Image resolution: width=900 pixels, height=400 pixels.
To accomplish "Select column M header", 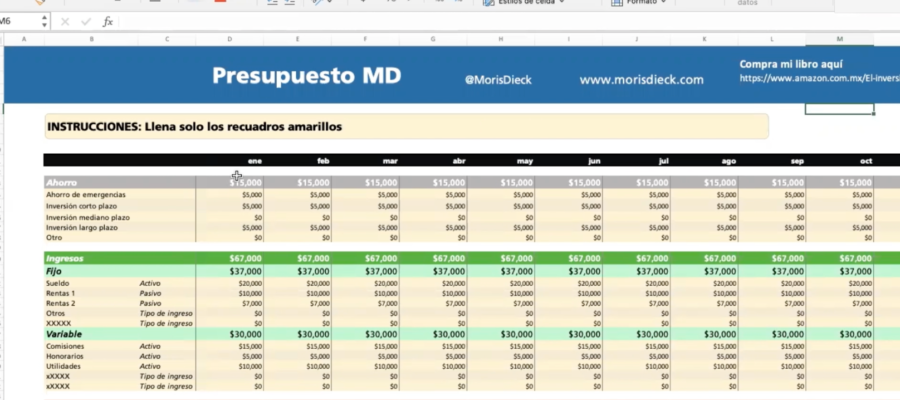I will coord(839,39).
